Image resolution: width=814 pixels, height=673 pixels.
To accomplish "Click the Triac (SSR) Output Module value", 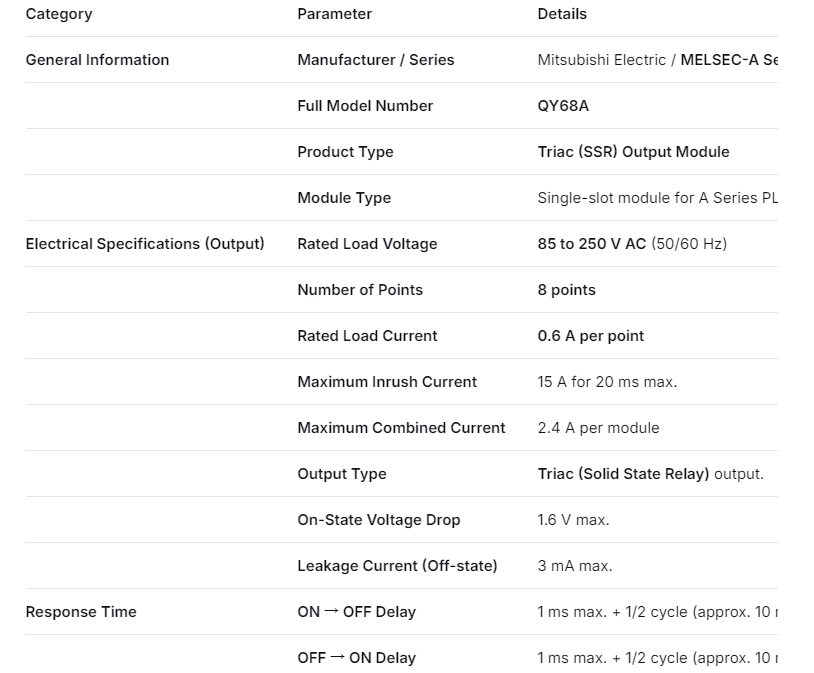I will (633, 152).
